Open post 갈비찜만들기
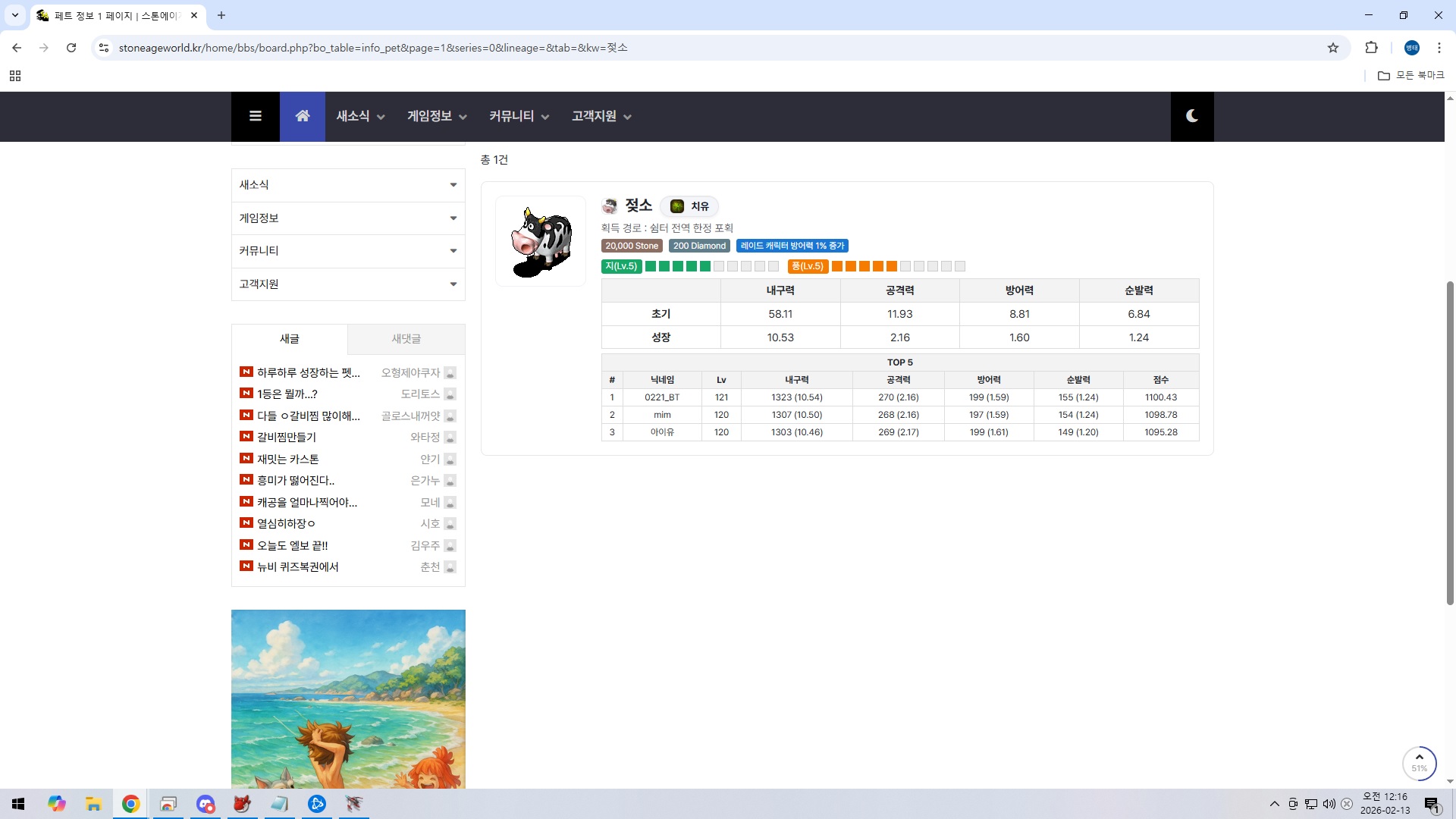Viewport: 1456px width, 819px height. point(287,437)
